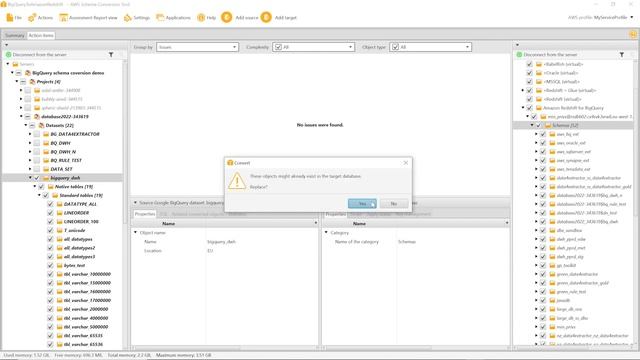640x360 pixels.
Task: Switch to the Action Items tab
Action: coord(41,36)
